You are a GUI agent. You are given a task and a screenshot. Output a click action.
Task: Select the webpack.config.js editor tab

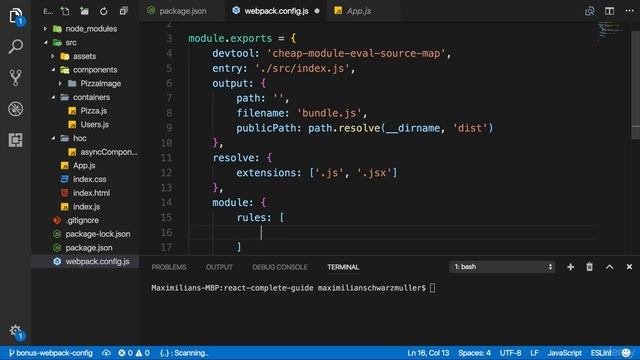[276, 11]
